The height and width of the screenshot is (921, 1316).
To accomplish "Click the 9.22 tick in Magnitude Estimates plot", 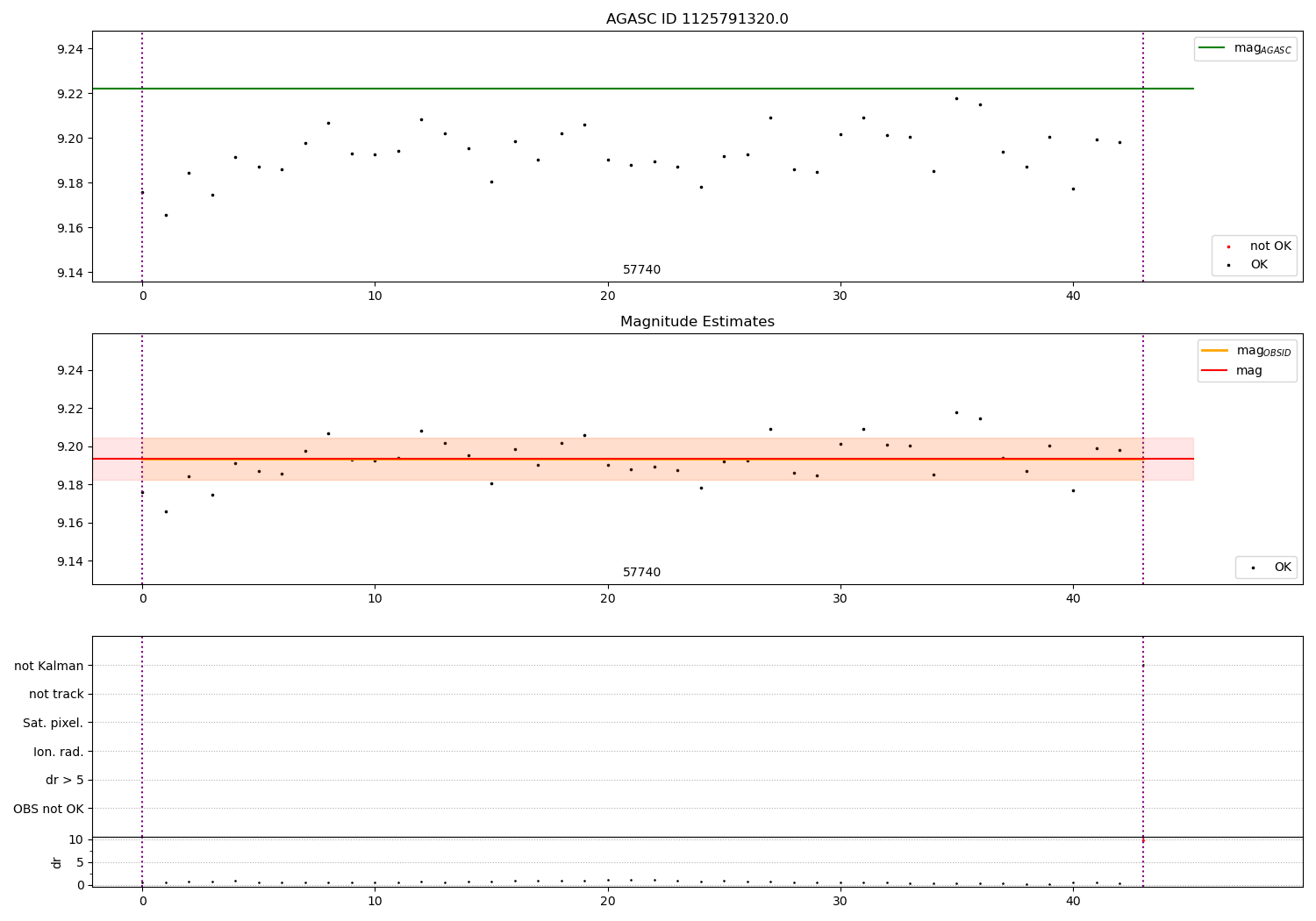I will (70, 409).
